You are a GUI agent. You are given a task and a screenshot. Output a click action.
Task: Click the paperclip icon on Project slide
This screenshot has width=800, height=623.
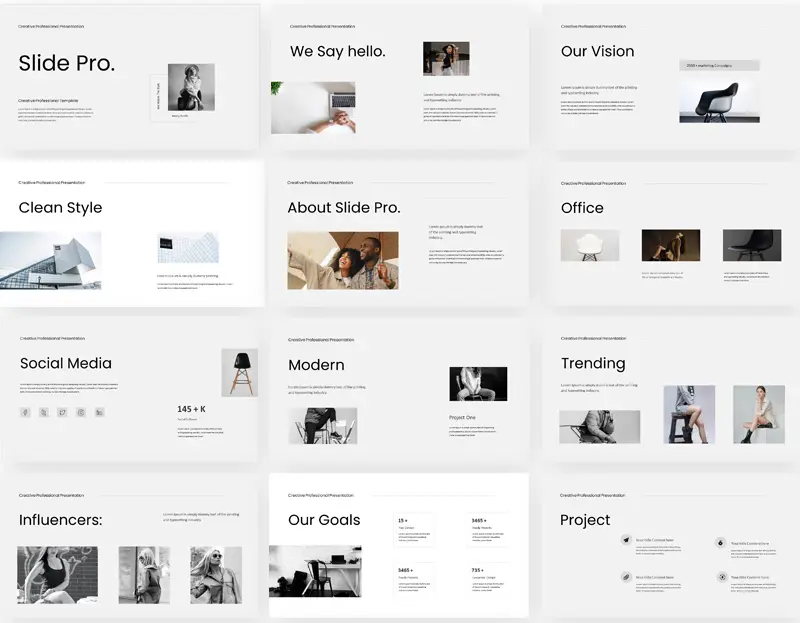626,577
